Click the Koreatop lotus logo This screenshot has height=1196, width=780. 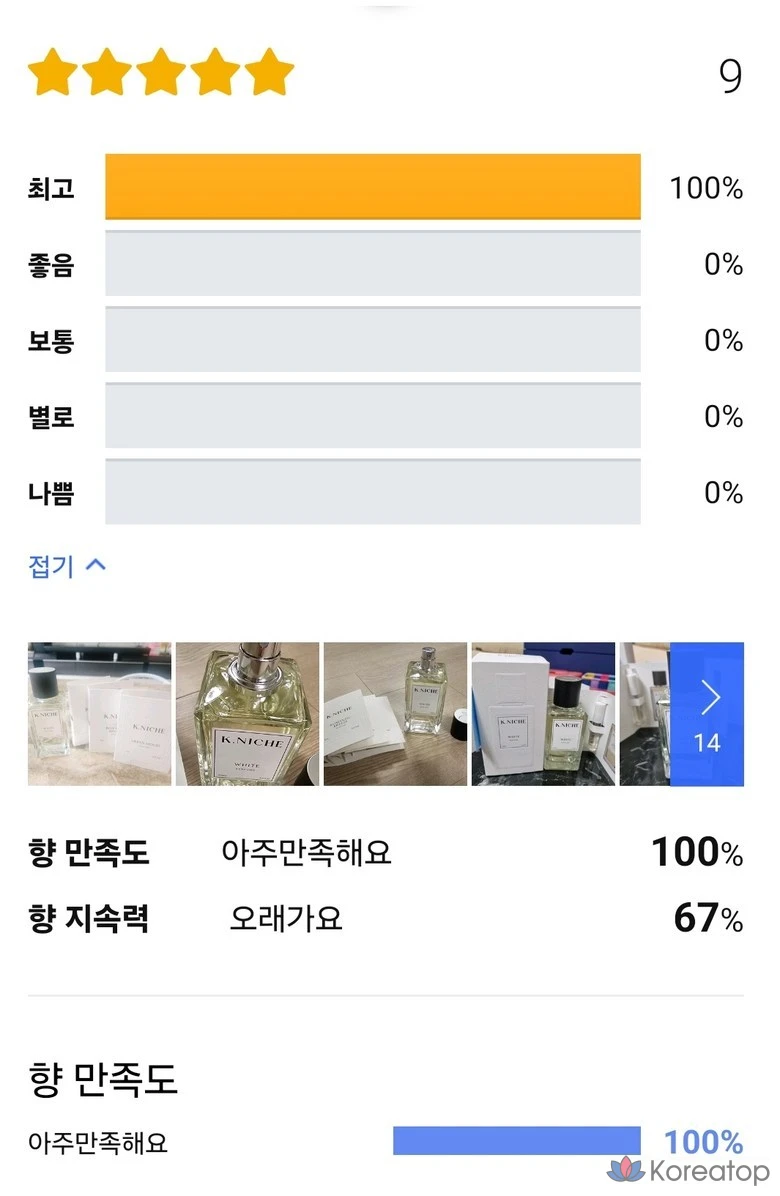coord(626,1170)
